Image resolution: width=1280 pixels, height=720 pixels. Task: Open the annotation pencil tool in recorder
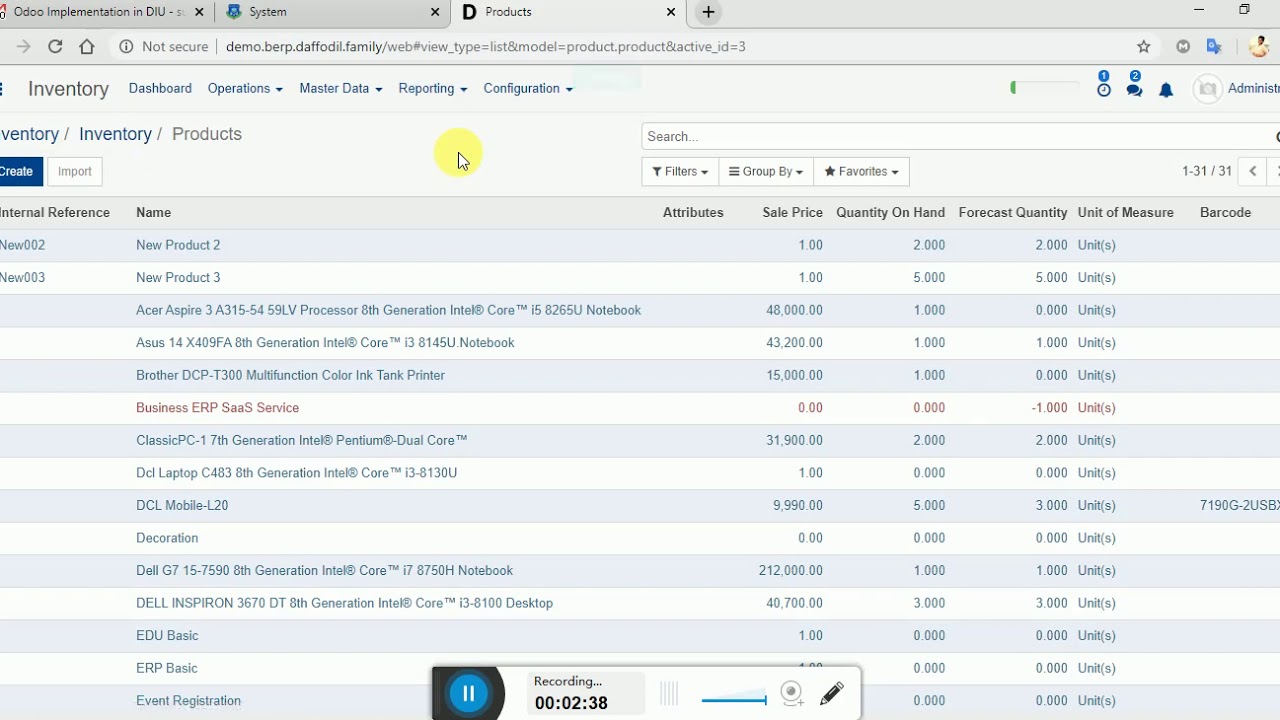click(831, 693)
